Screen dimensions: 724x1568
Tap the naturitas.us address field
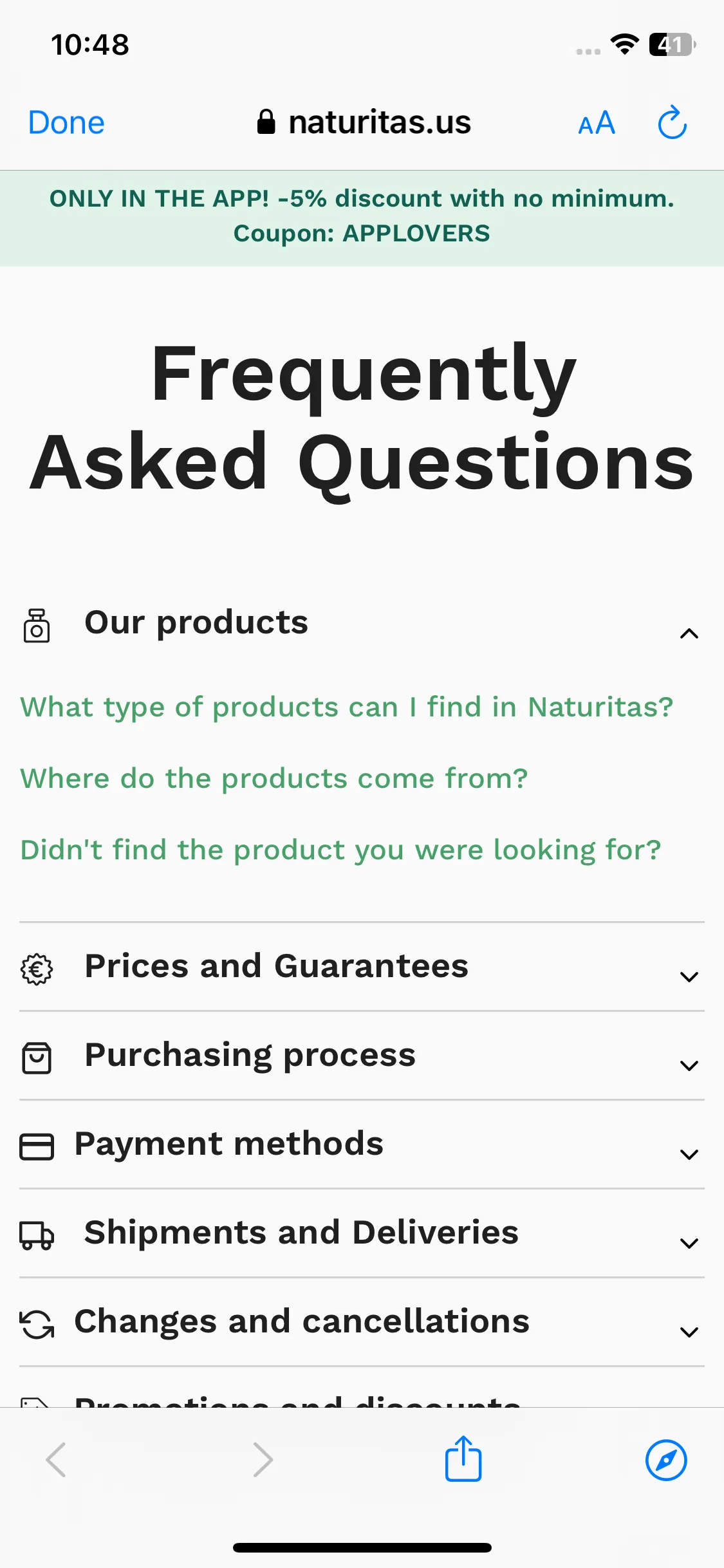[364, 122]
